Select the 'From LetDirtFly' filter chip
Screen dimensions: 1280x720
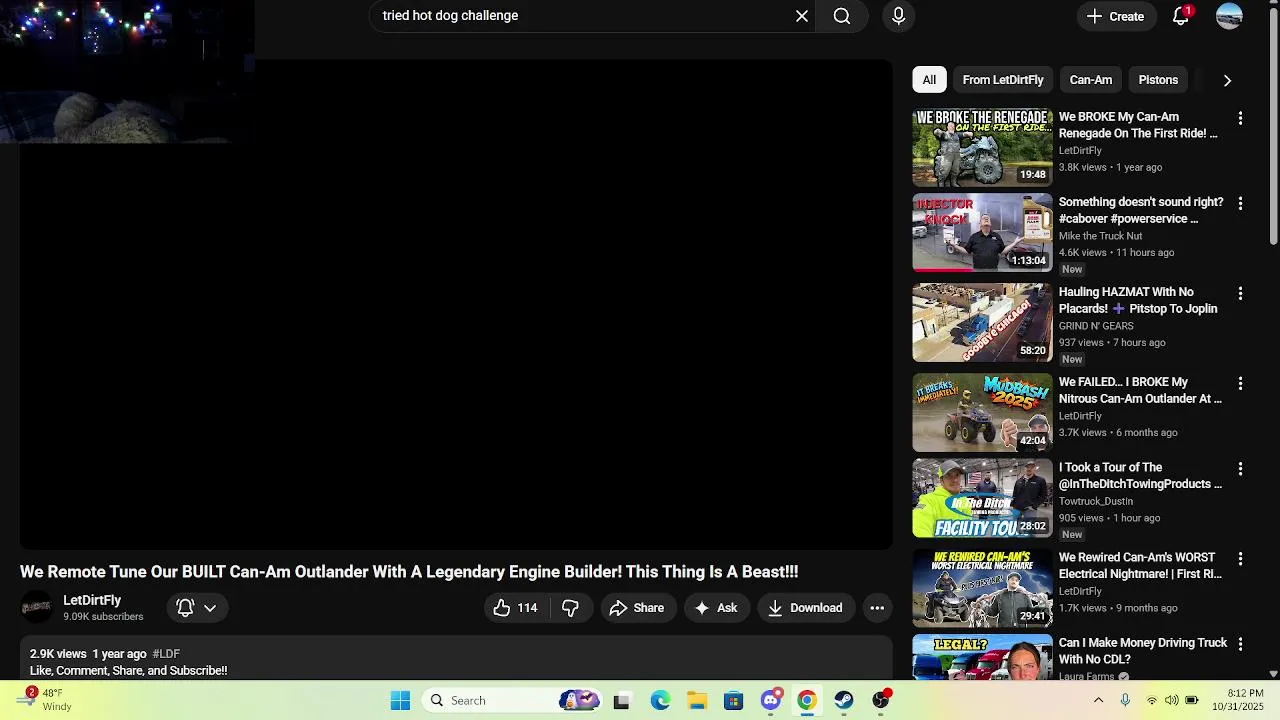pyautogui.click(x=1002, y=80)
